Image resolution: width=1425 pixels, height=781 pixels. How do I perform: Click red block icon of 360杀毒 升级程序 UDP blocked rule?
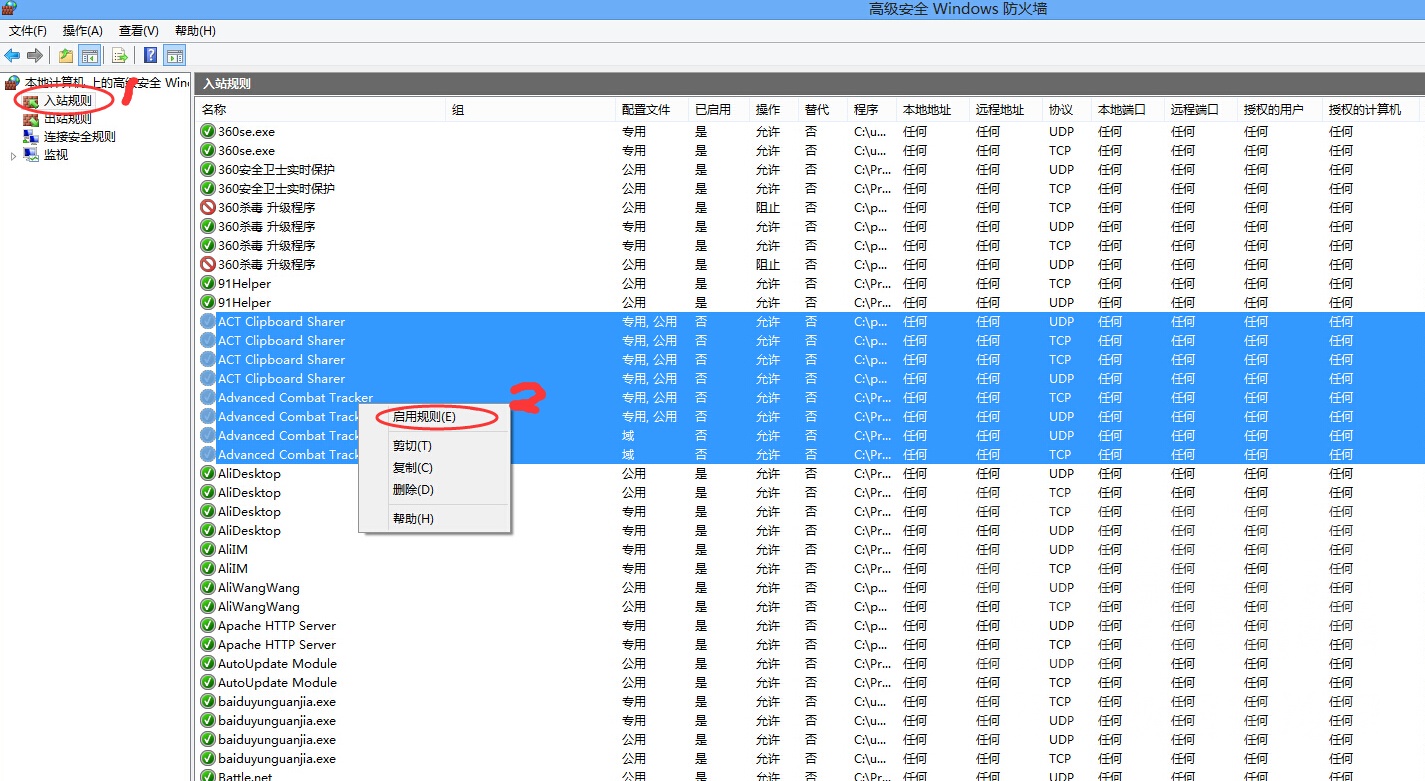tap(208, 264)
